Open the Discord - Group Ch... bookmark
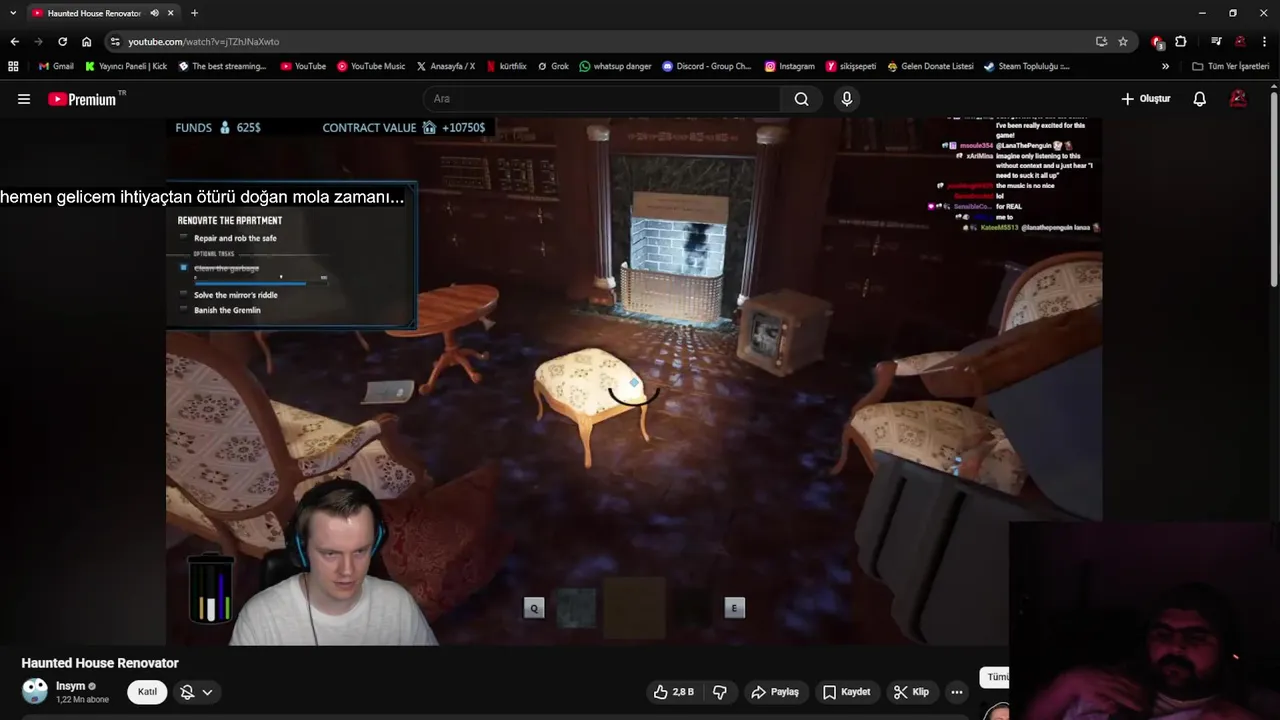1280x720 pixels. (707, 66)
